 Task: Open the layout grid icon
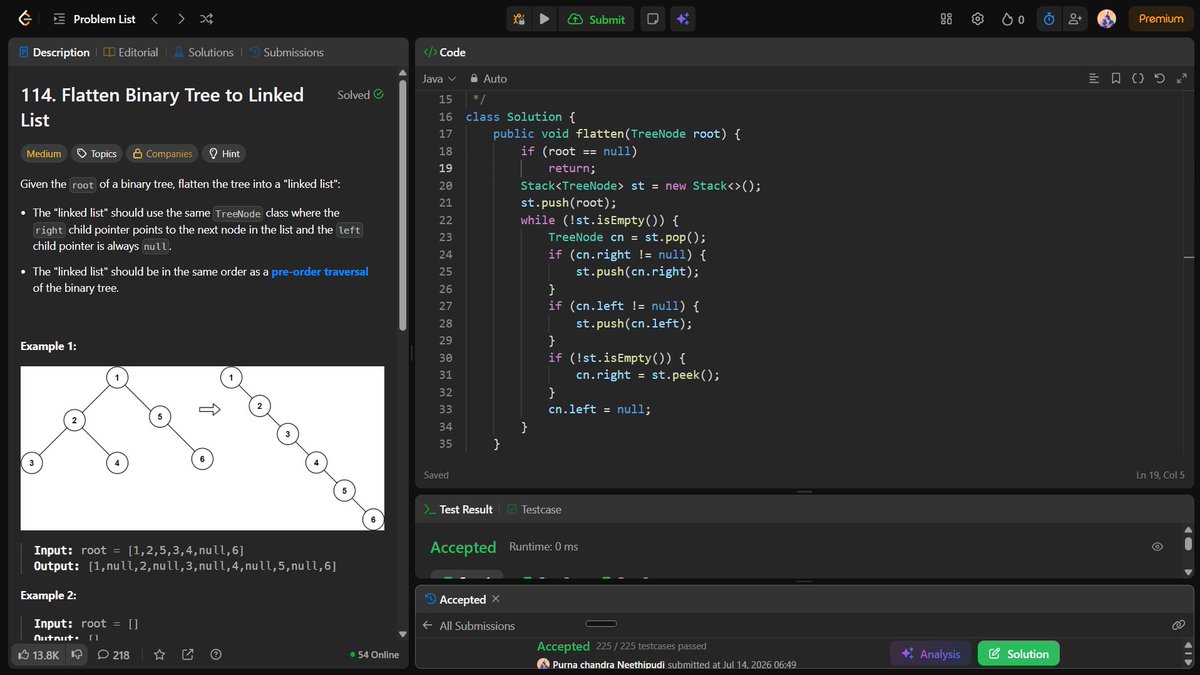pos(946,19)
